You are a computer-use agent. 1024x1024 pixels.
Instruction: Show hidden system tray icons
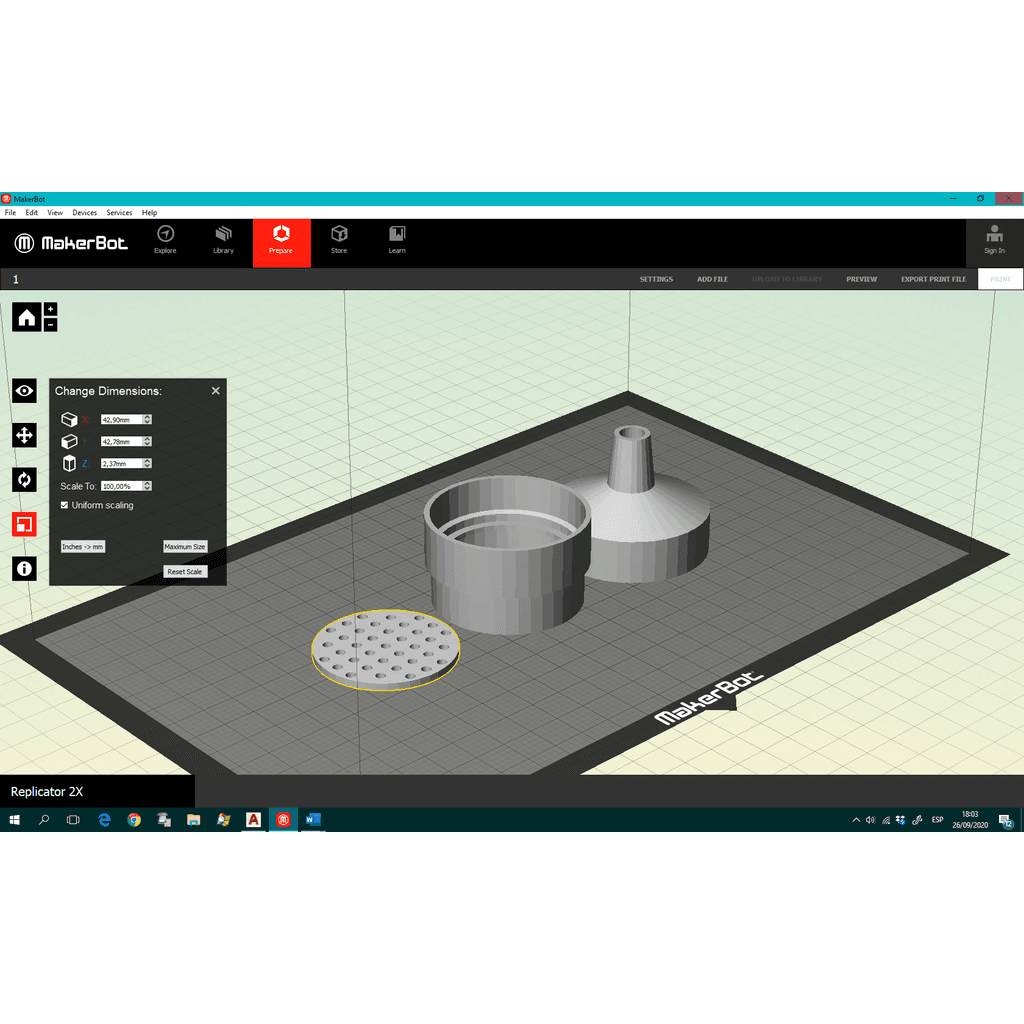pyautogui.click(x=856, y=820)
